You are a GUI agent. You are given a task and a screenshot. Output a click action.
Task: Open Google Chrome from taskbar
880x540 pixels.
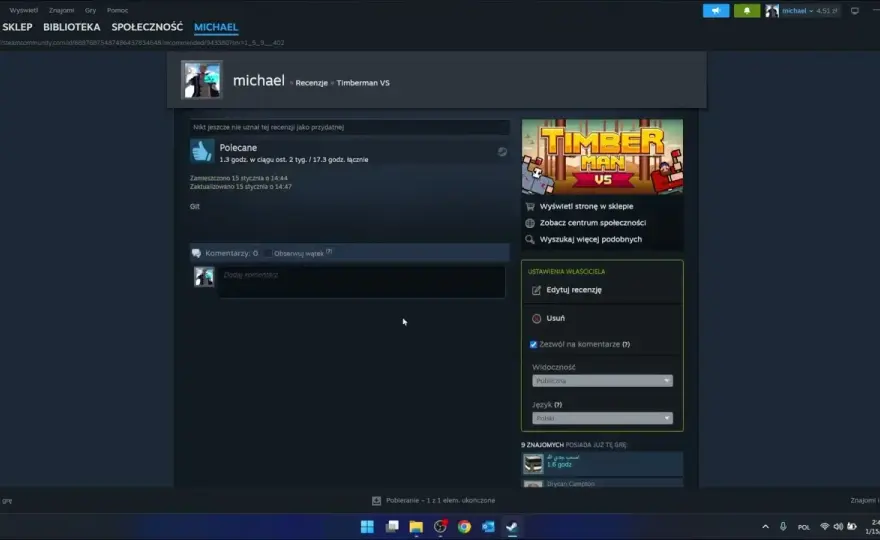tap(464, 527)
